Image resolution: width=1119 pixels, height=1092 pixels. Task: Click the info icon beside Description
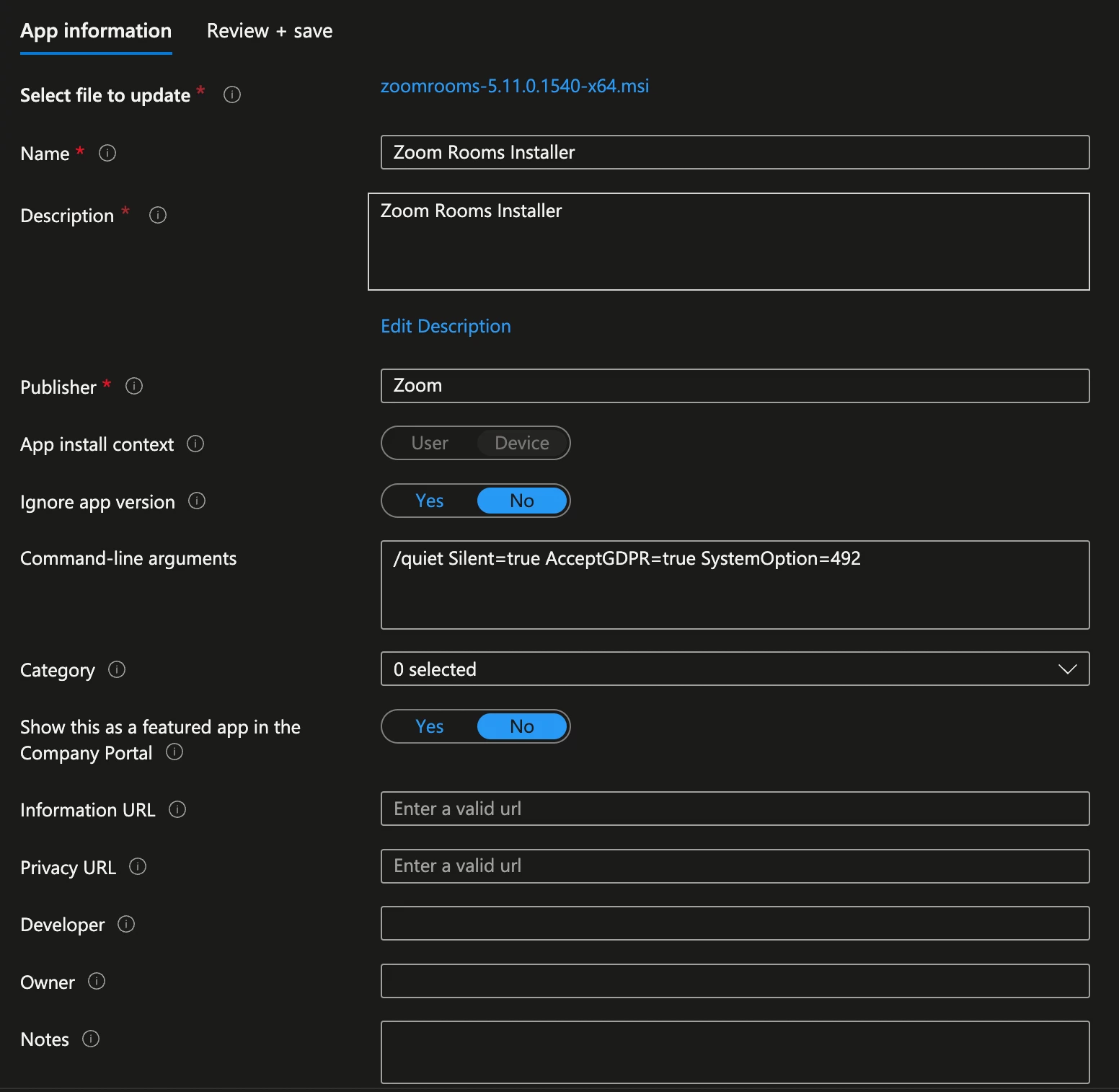[x=158, y=215]
